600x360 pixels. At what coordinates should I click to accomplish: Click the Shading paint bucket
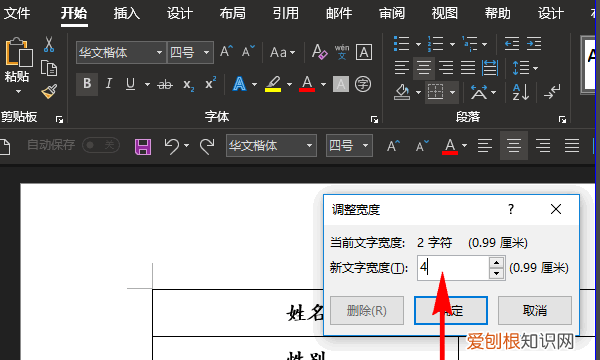click(x=402, y=92)
